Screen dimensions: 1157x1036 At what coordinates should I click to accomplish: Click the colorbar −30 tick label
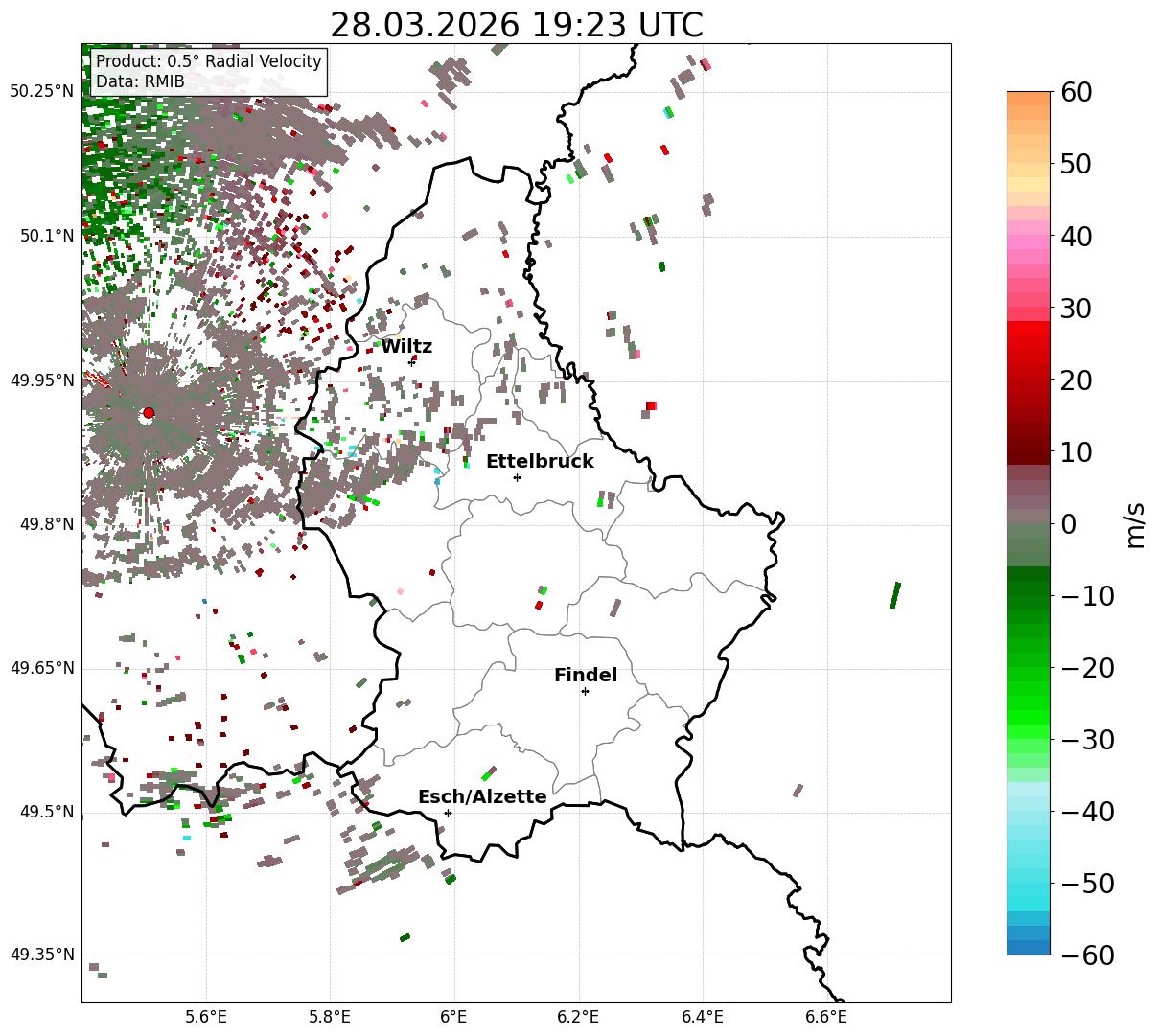pos(1087,739)
